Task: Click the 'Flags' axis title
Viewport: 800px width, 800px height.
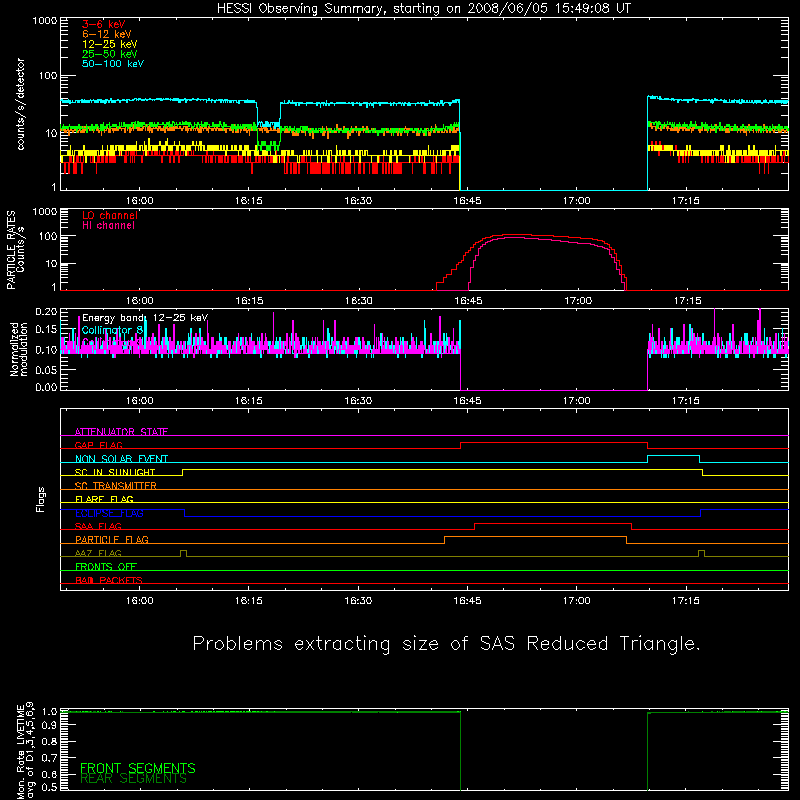Action: [x=41, y=499]
